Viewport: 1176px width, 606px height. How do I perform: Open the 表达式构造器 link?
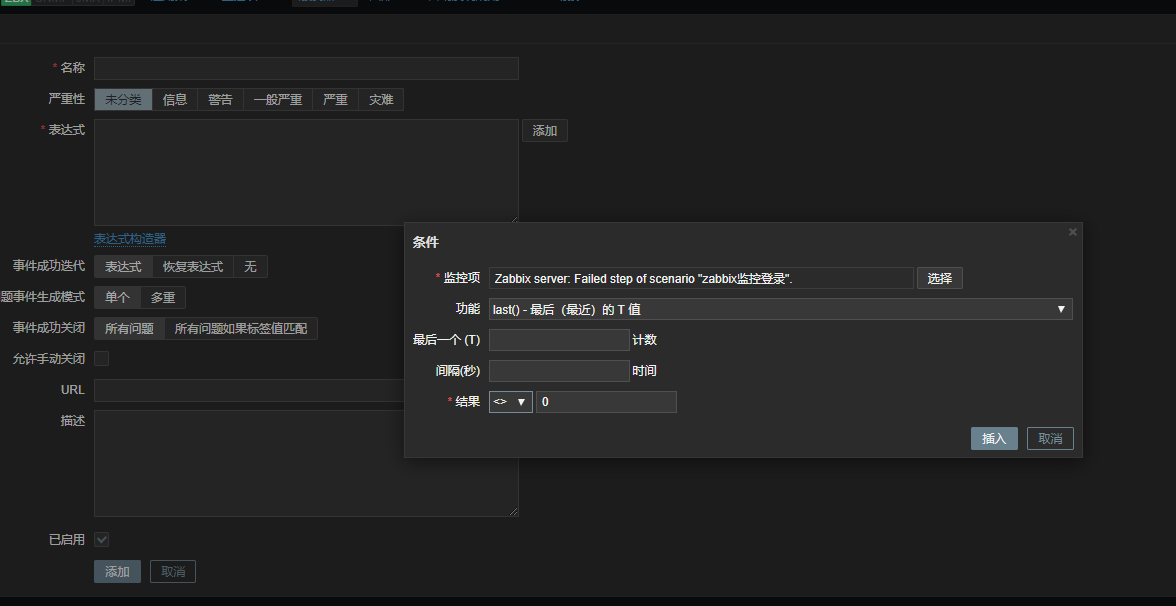coord(130,239)
